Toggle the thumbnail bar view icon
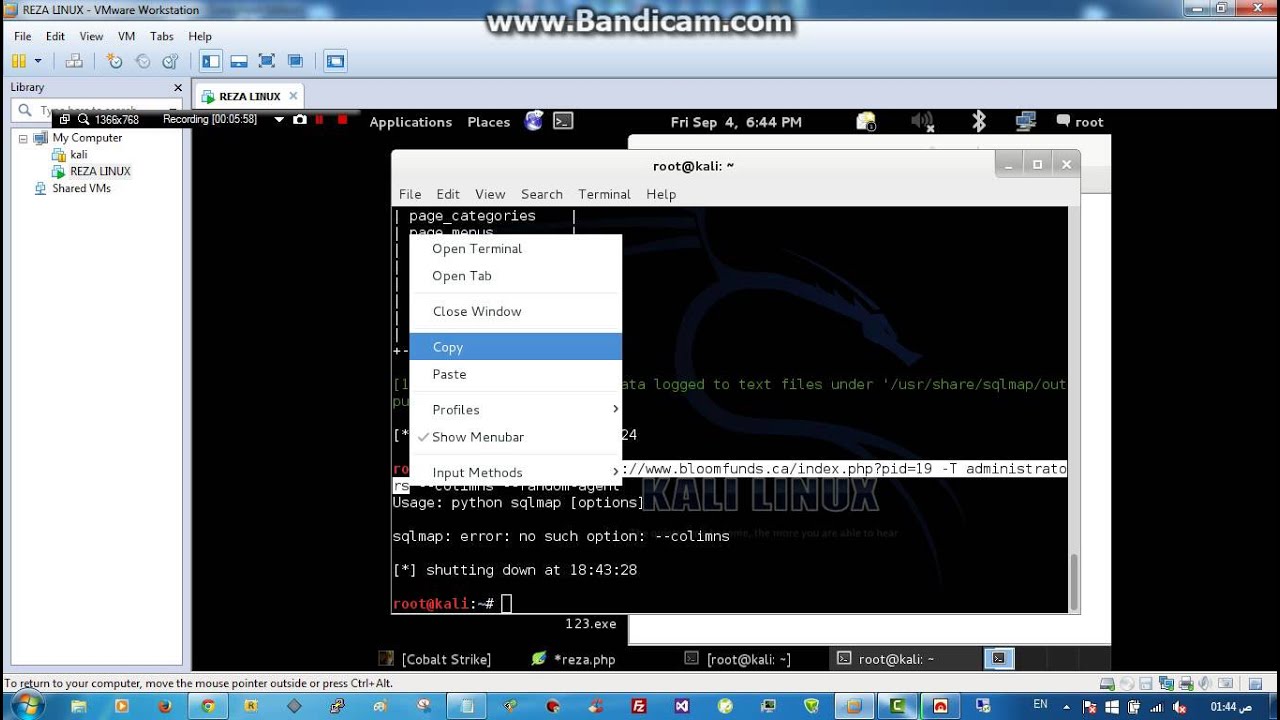 pos(238,61)
